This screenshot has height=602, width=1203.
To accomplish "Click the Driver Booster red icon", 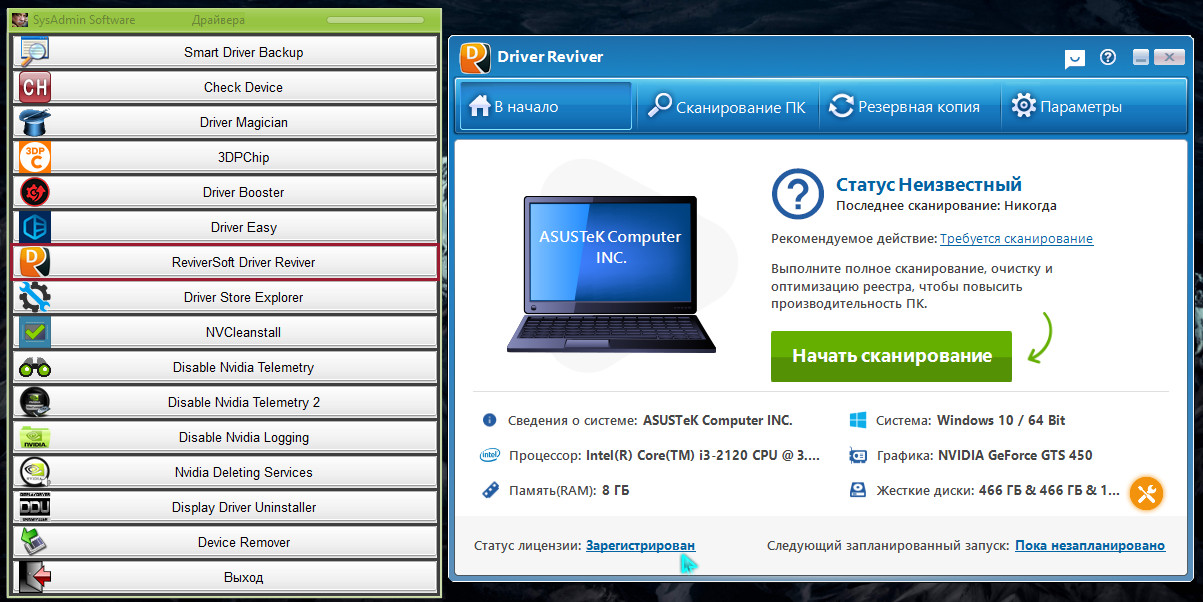I will (35, 192).
